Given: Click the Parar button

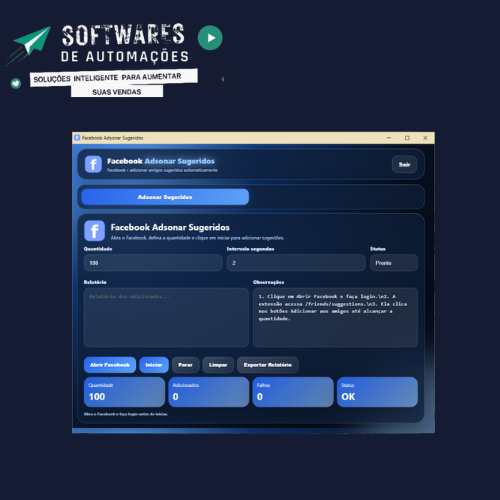Looking at the screenshot, I should 186,365.
